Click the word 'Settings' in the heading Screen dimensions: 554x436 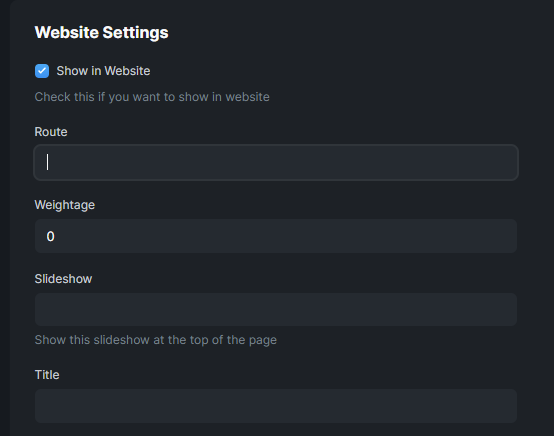[135, 33]
